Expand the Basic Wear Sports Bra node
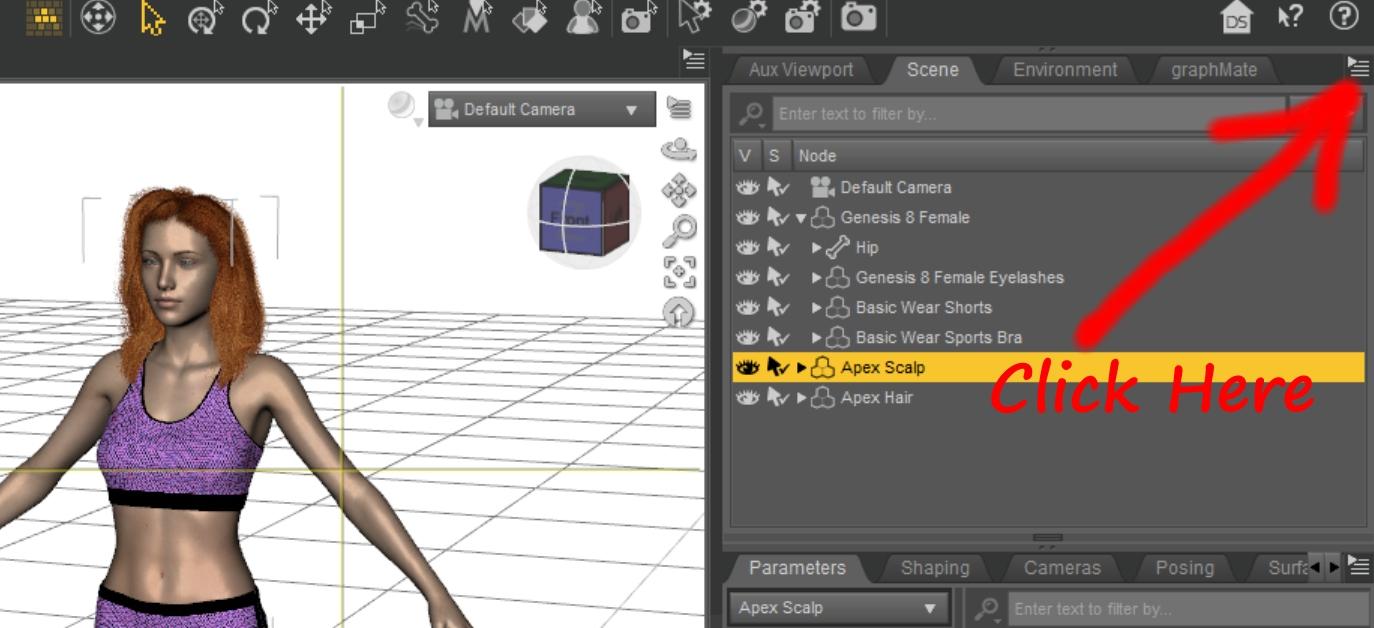The image size is (1374, 628). pyautogui.click(x=817, y=337)
